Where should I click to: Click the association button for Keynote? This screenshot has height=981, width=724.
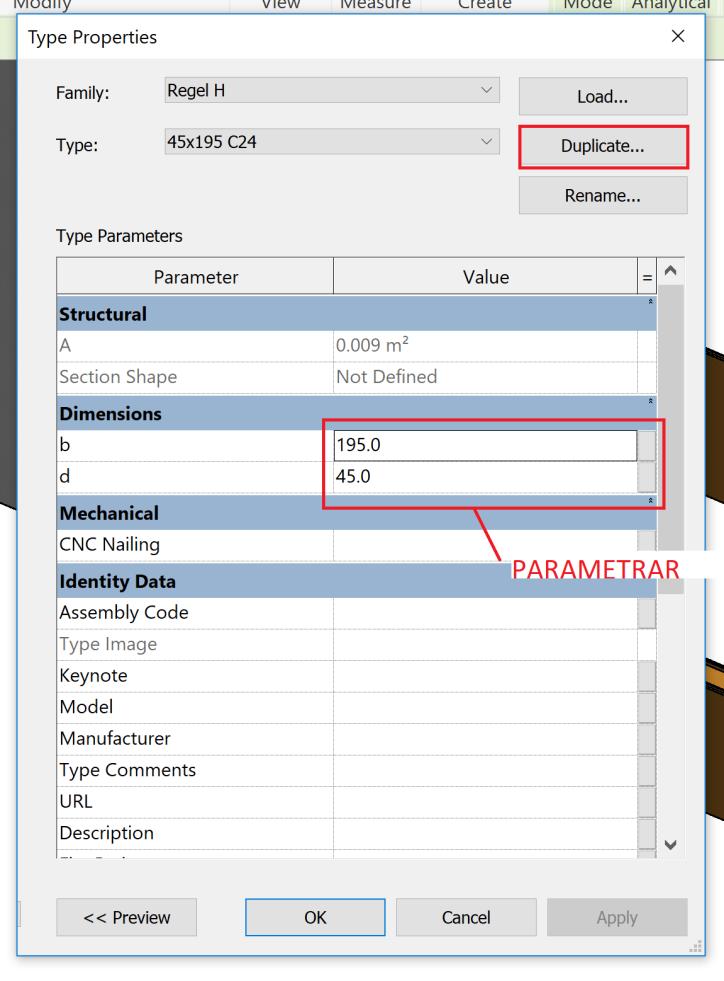click(x=647, y=676)
